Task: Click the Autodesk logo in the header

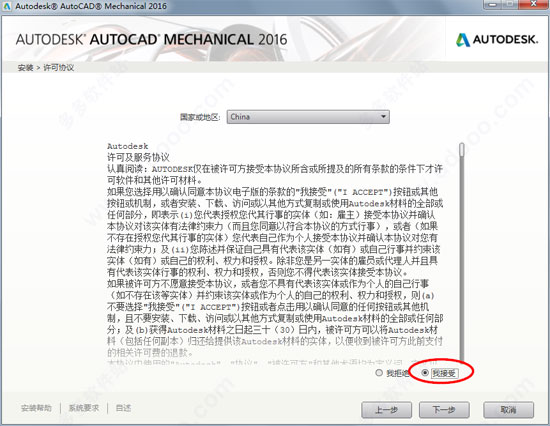Action: tap(497, 40)
